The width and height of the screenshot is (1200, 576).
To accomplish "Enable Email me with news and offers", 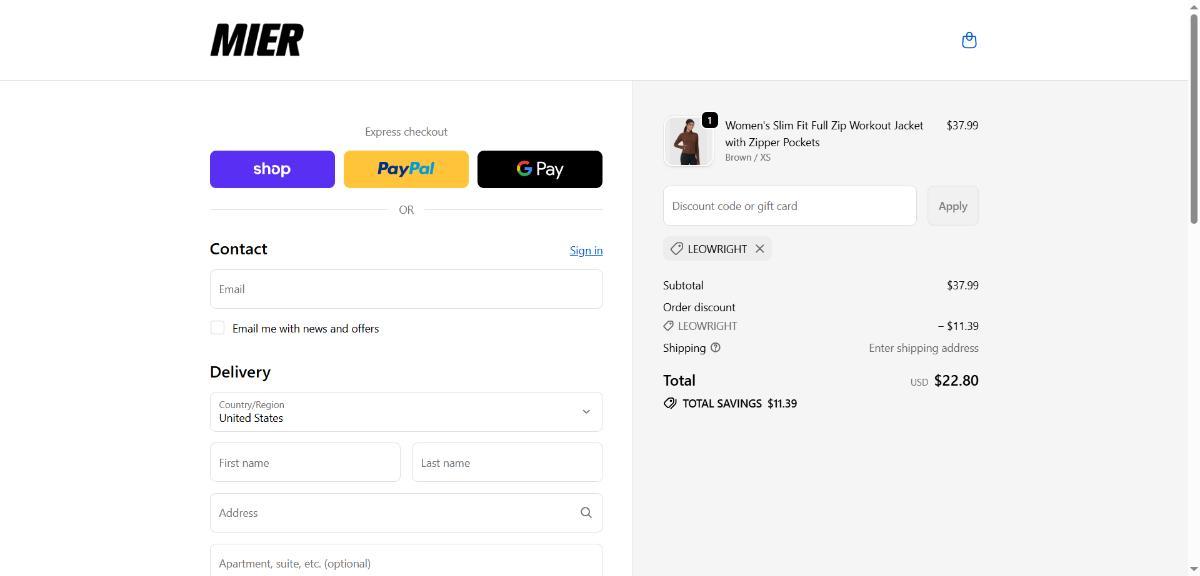I will point(217,328).
